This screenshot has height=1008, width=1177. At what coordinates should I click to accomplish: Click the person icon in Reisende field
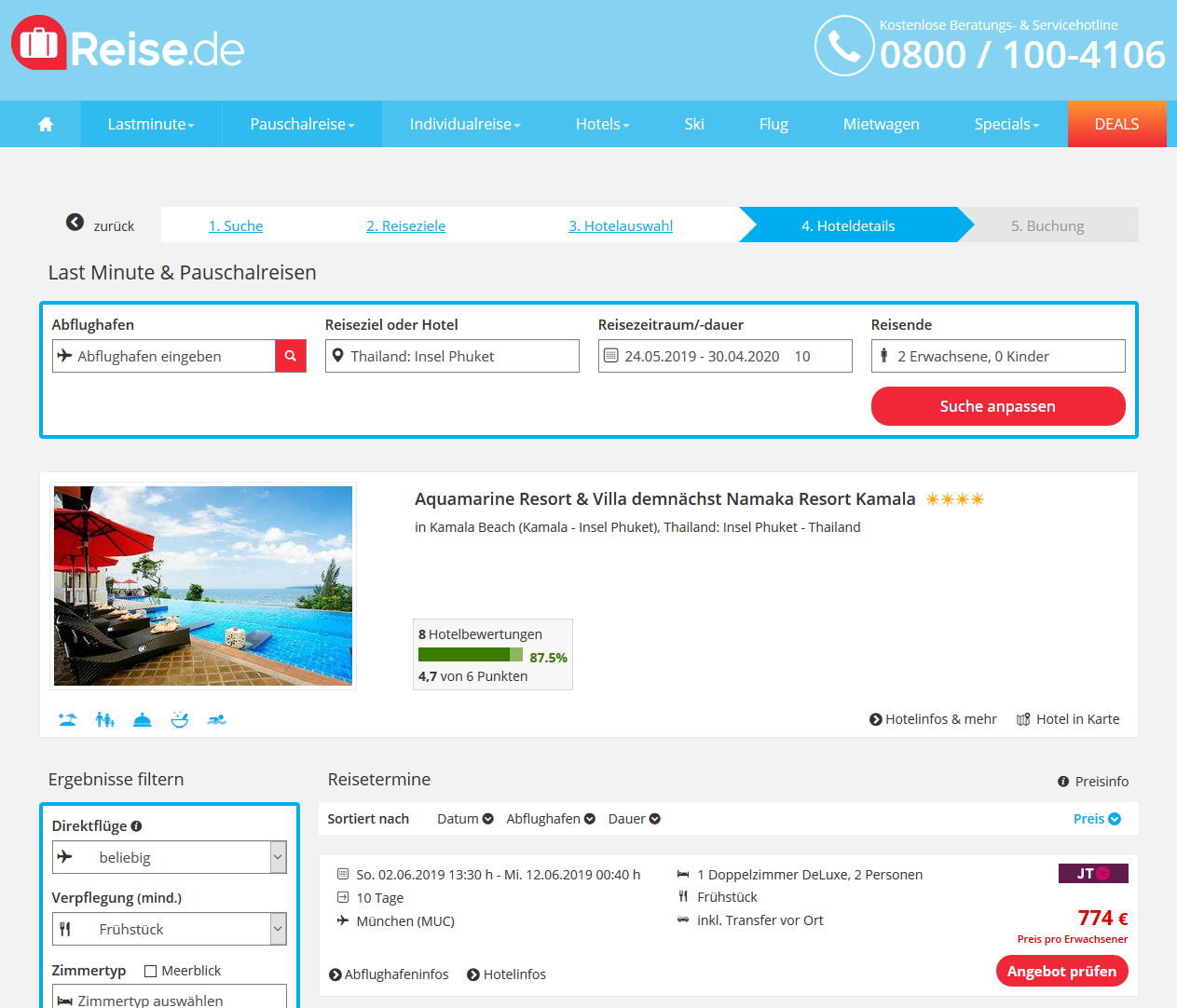coord(884,355)
